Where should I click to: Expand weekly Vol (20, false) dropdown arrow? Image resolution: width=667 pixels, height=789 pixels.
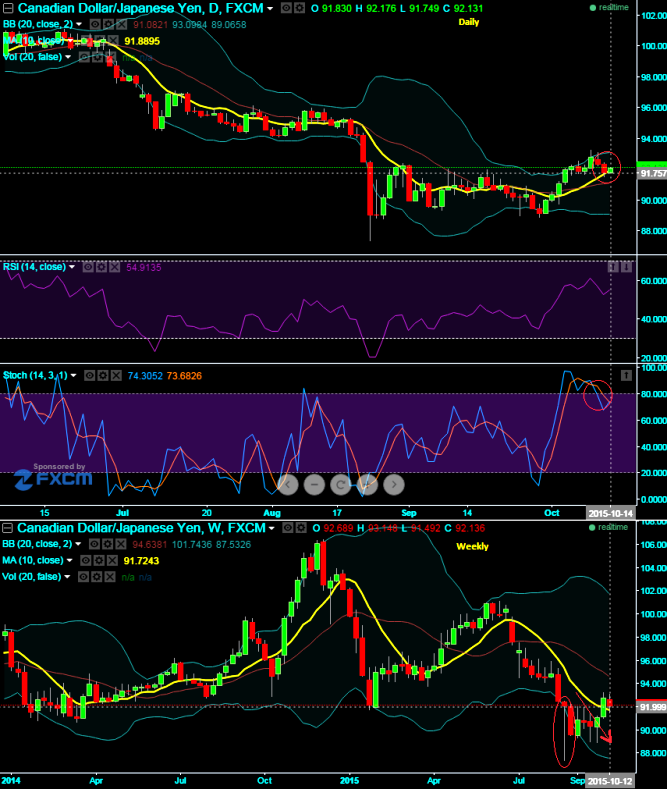click(67, 577)
